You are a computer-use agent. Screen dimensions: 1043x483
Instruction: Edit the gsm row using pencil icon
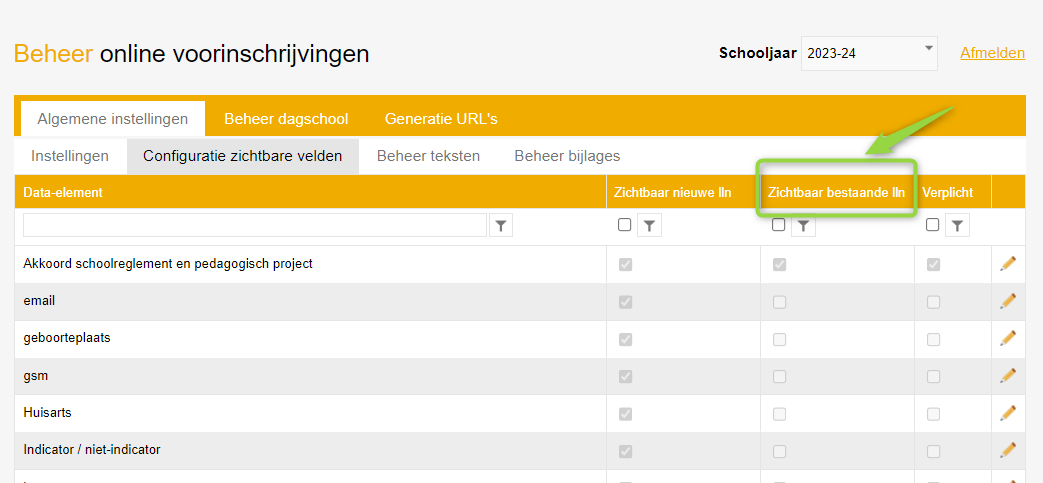1008,375
